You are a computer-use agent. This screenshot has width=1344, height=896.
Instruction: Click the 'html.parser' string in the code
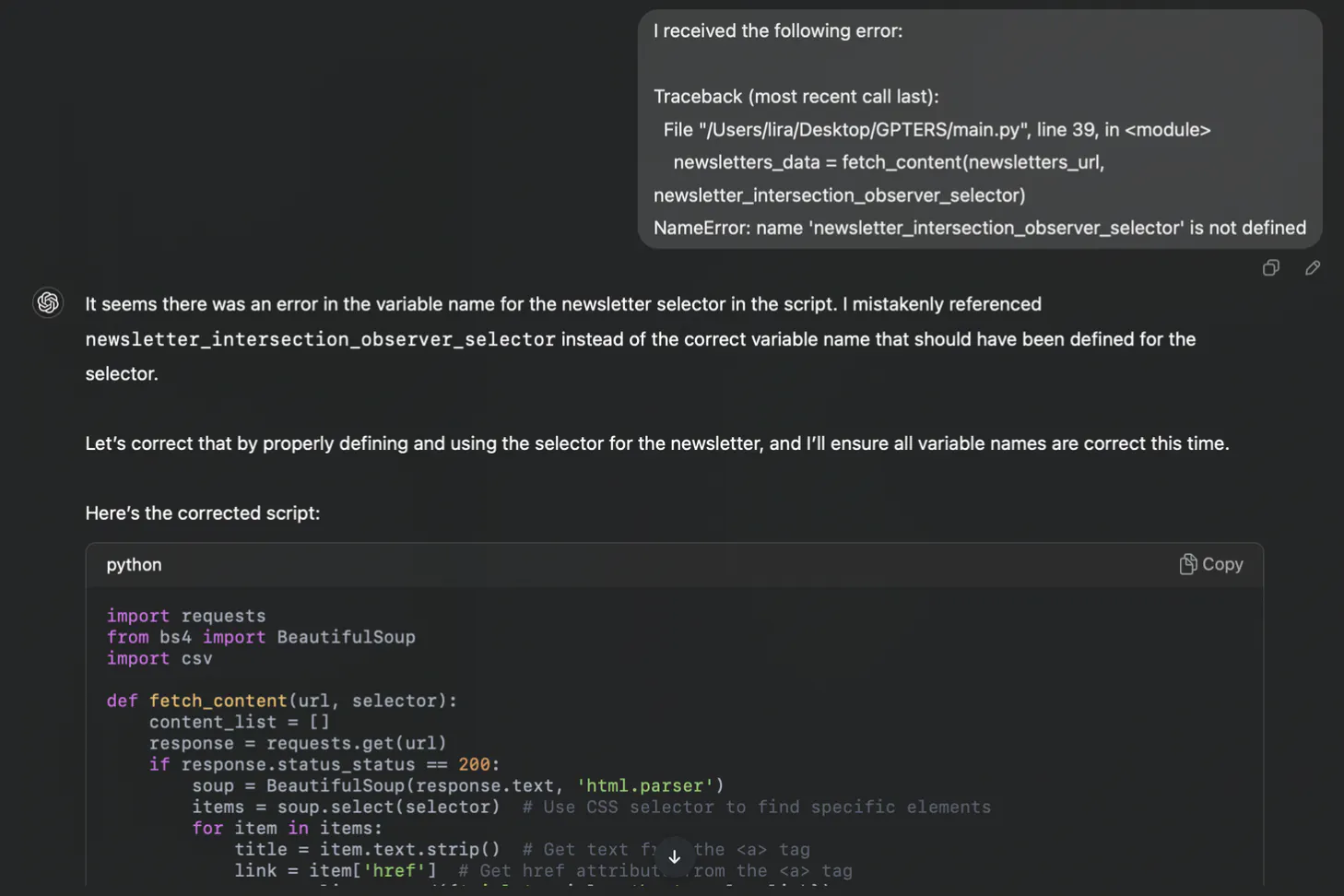pos(645,785)
